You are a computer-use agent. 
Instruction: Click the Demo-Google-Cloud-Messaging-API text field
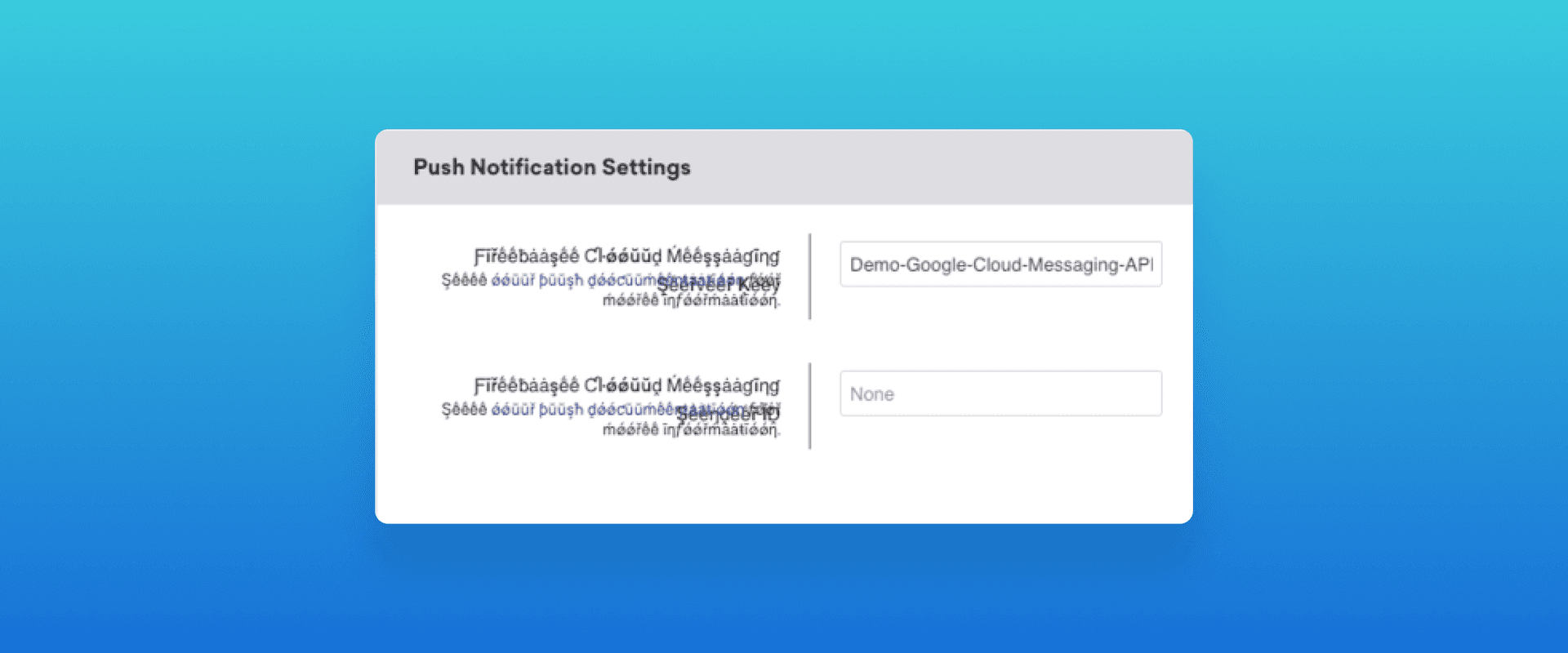1000,264
